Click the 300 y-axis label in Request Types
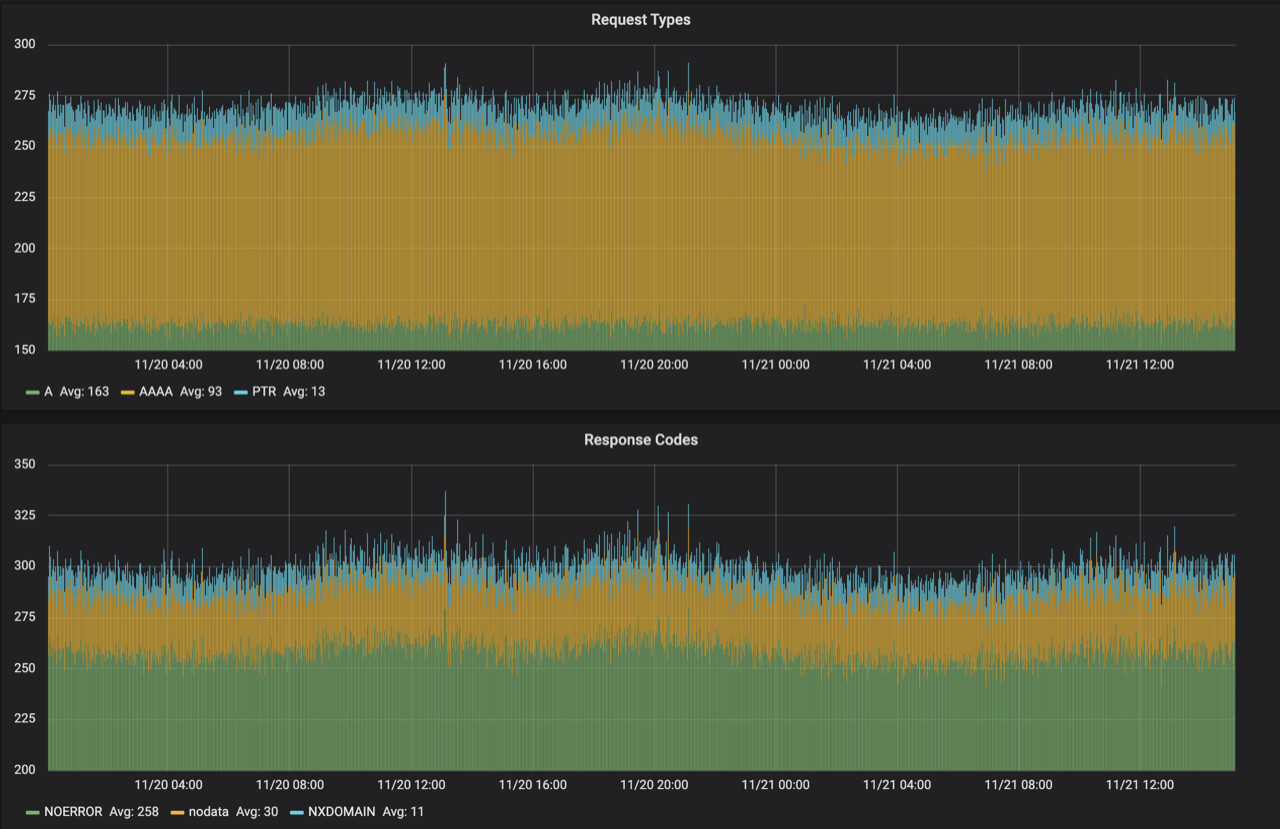This screenshot has height=829, width=1280. (x=25, y=44)
